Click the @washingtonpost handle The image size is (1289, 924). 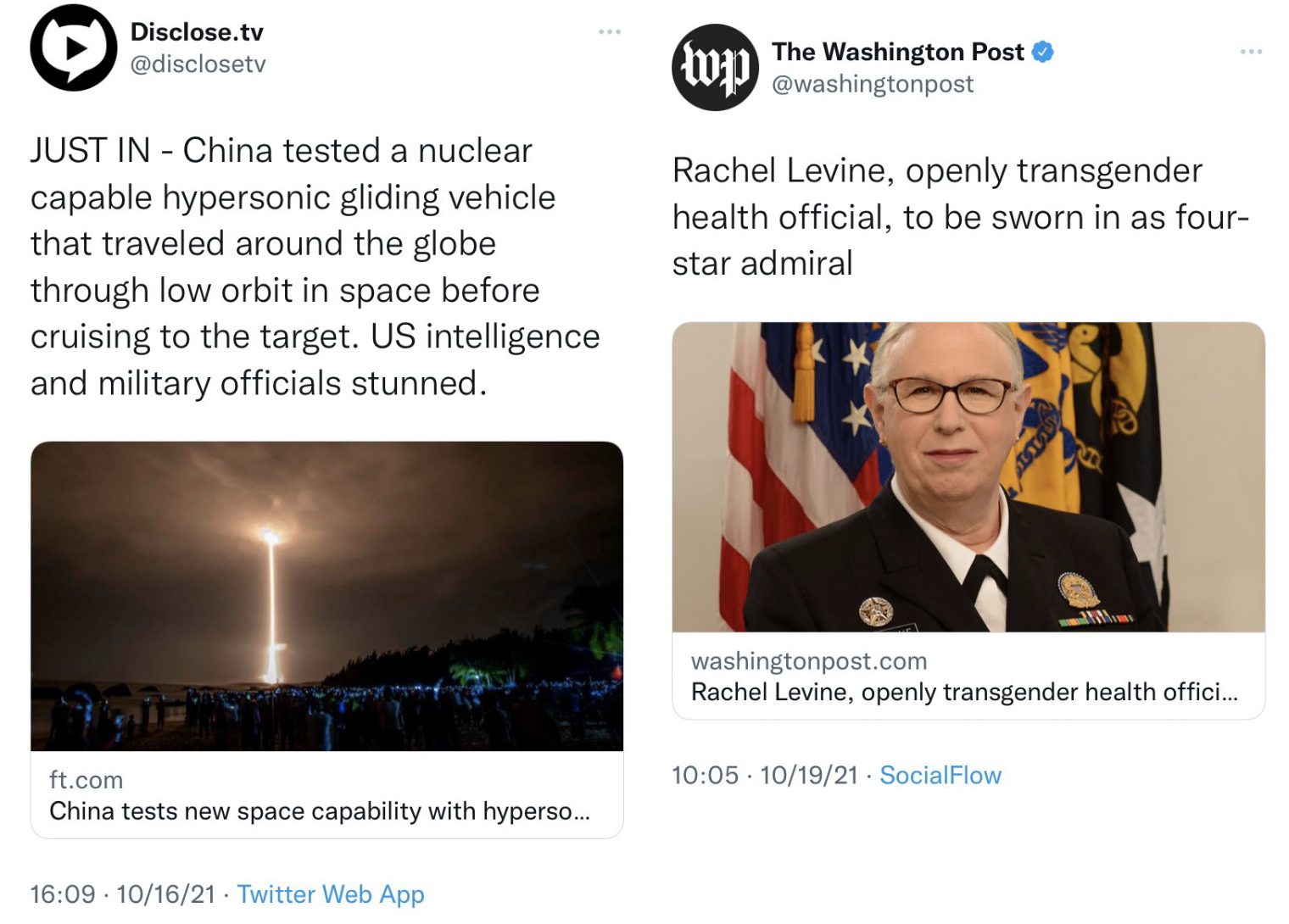click(873, 84)
